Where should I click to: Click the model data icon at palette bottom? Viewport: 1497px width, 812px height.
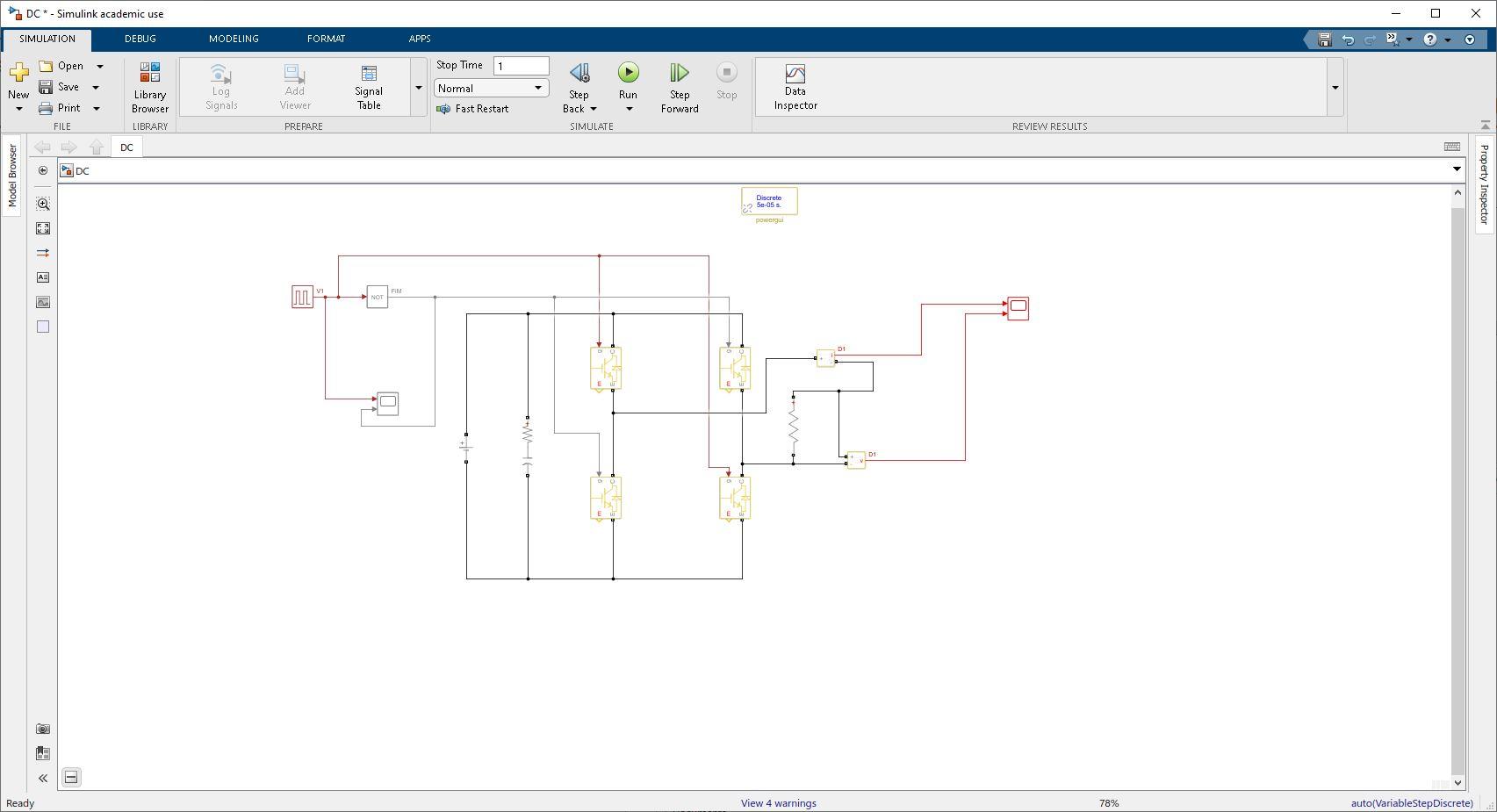point(43,753)
